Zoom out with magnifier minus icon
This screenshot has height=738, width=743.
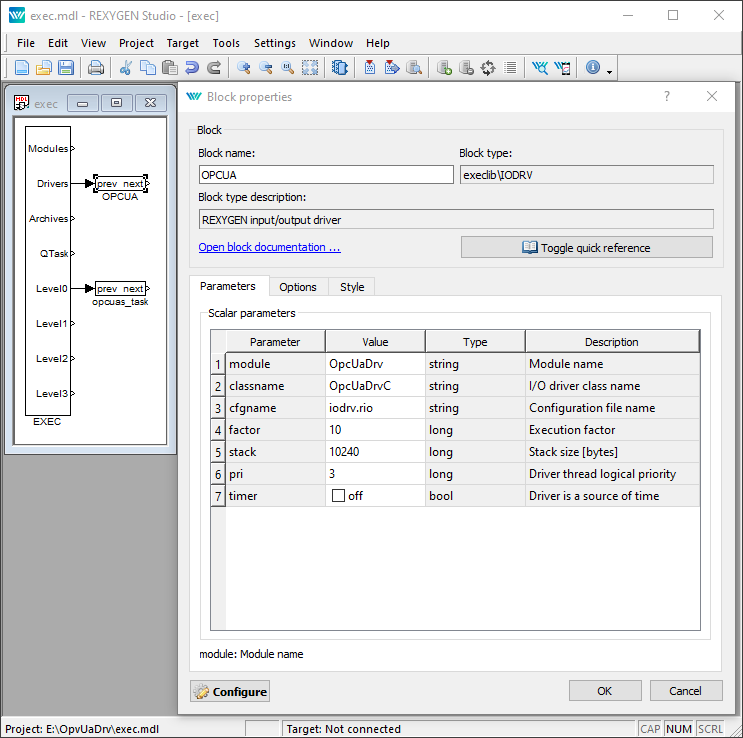pos(266,68)
